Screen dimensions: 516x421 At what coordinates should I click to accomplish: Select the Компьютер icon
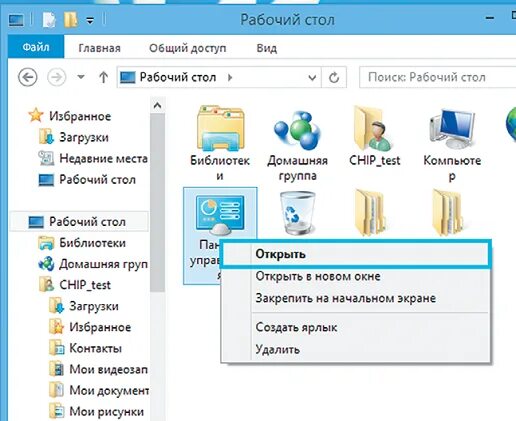(452, 129)
